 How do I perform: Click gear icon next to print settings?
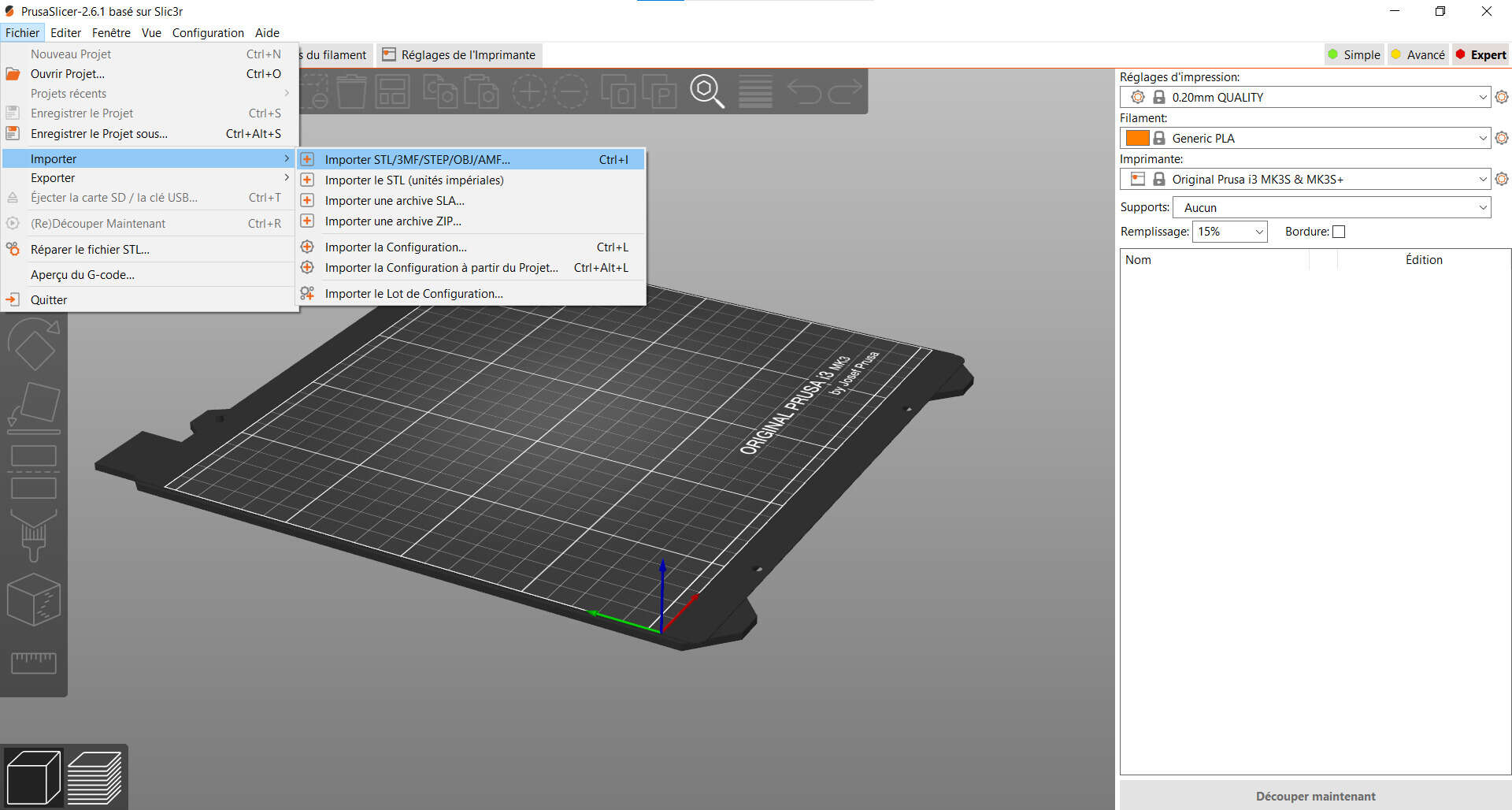1502,97
